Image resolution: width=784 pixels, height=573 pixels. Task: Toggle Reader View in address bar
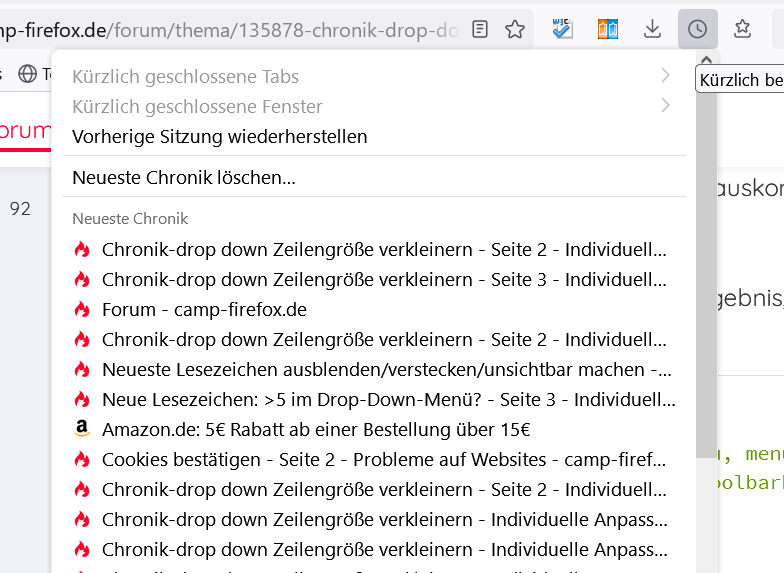coord(481,30)
